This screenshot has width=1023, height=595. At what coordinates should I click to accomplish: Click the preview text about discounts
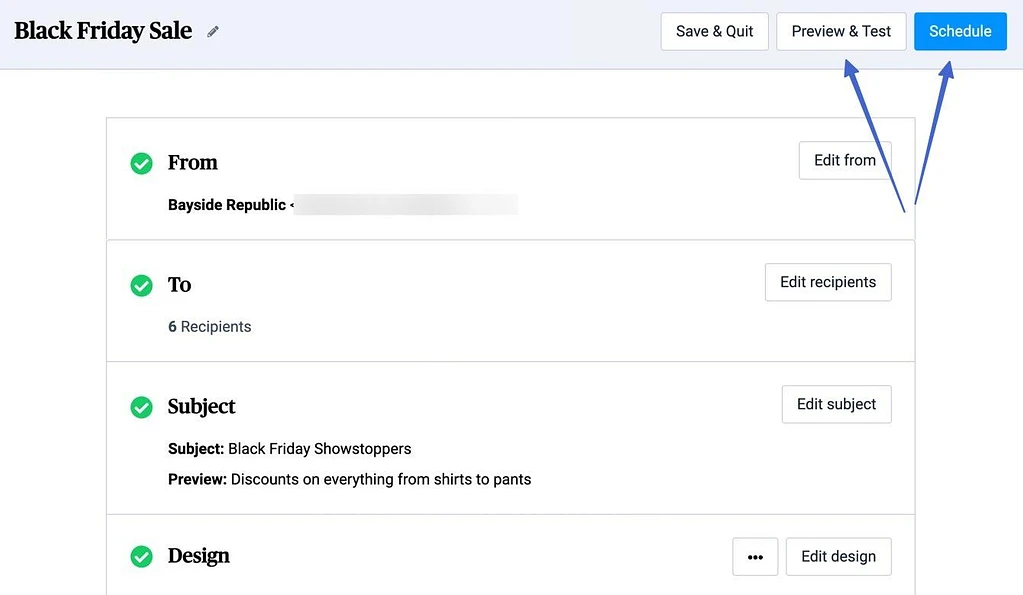click(381, 480)
